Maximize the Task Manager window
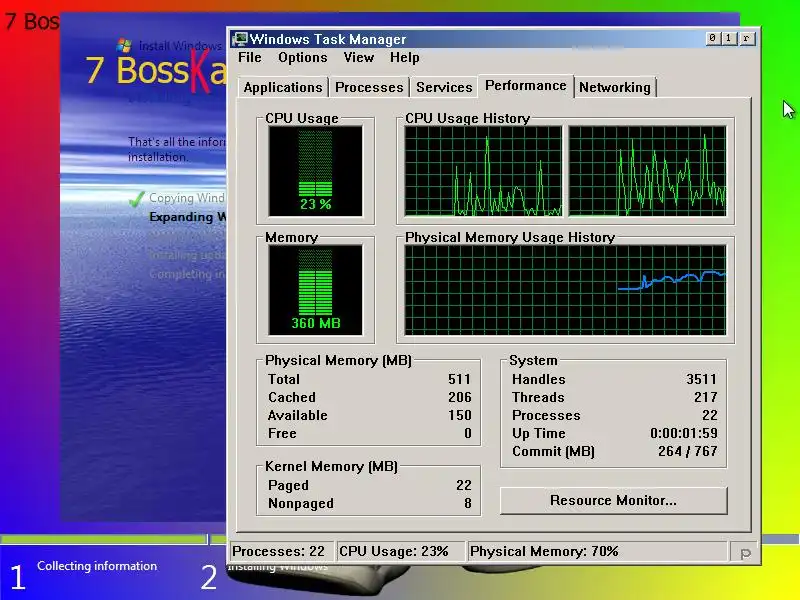 [729, 38]
